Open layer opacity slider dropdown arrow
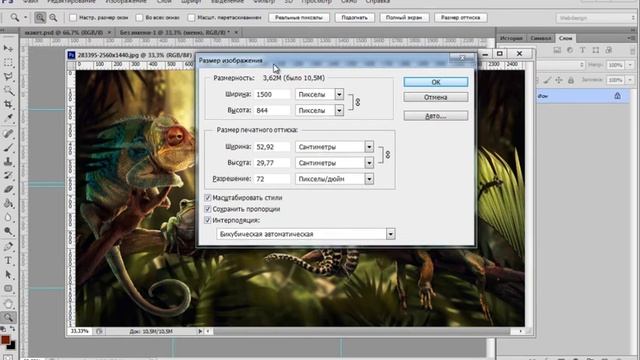Image resolution: width=640 pixels, height=360 pixels. (x=631, y=65)
